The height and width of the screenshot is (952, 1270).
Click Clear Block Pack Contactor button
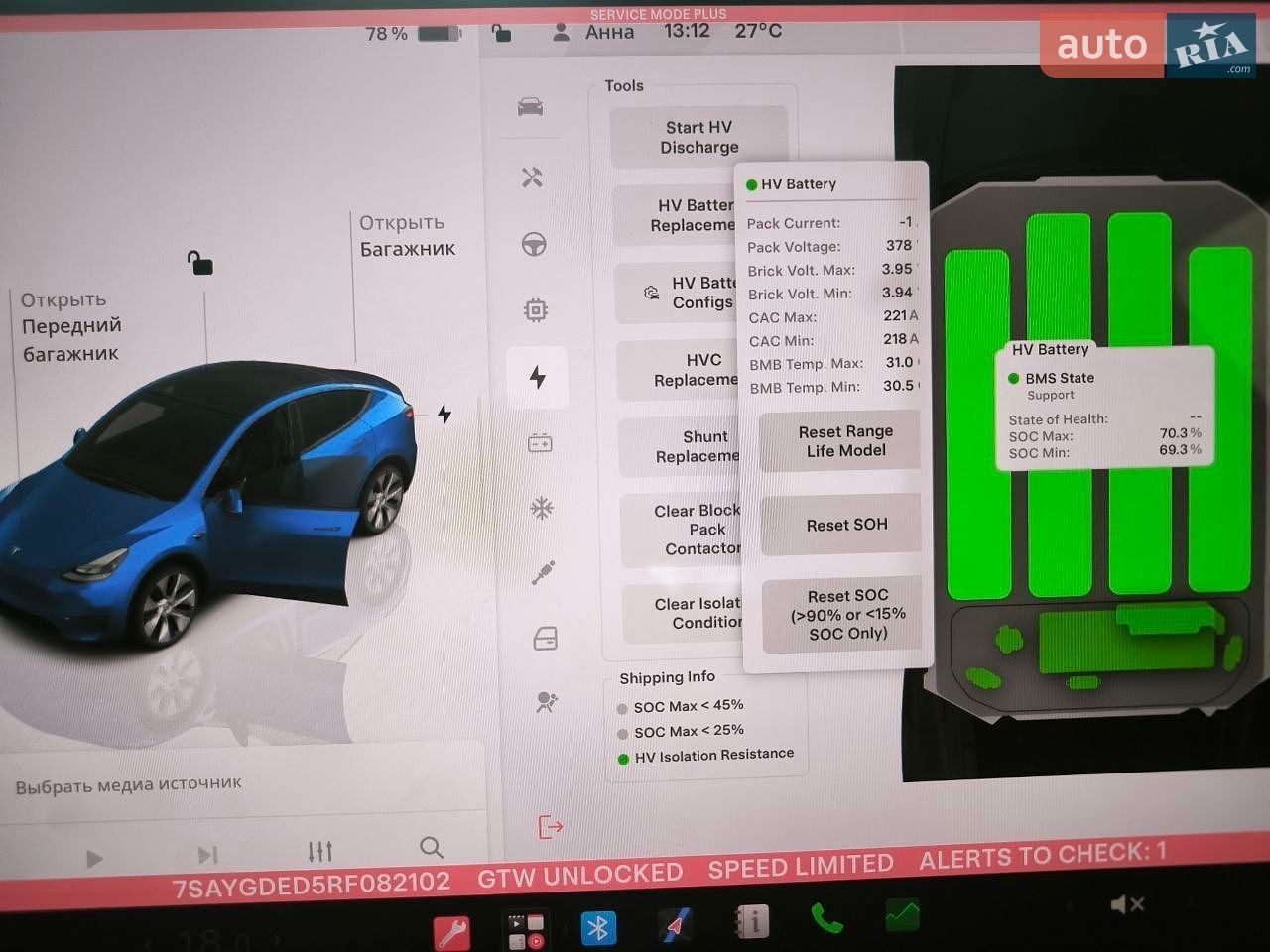point(683,530)
